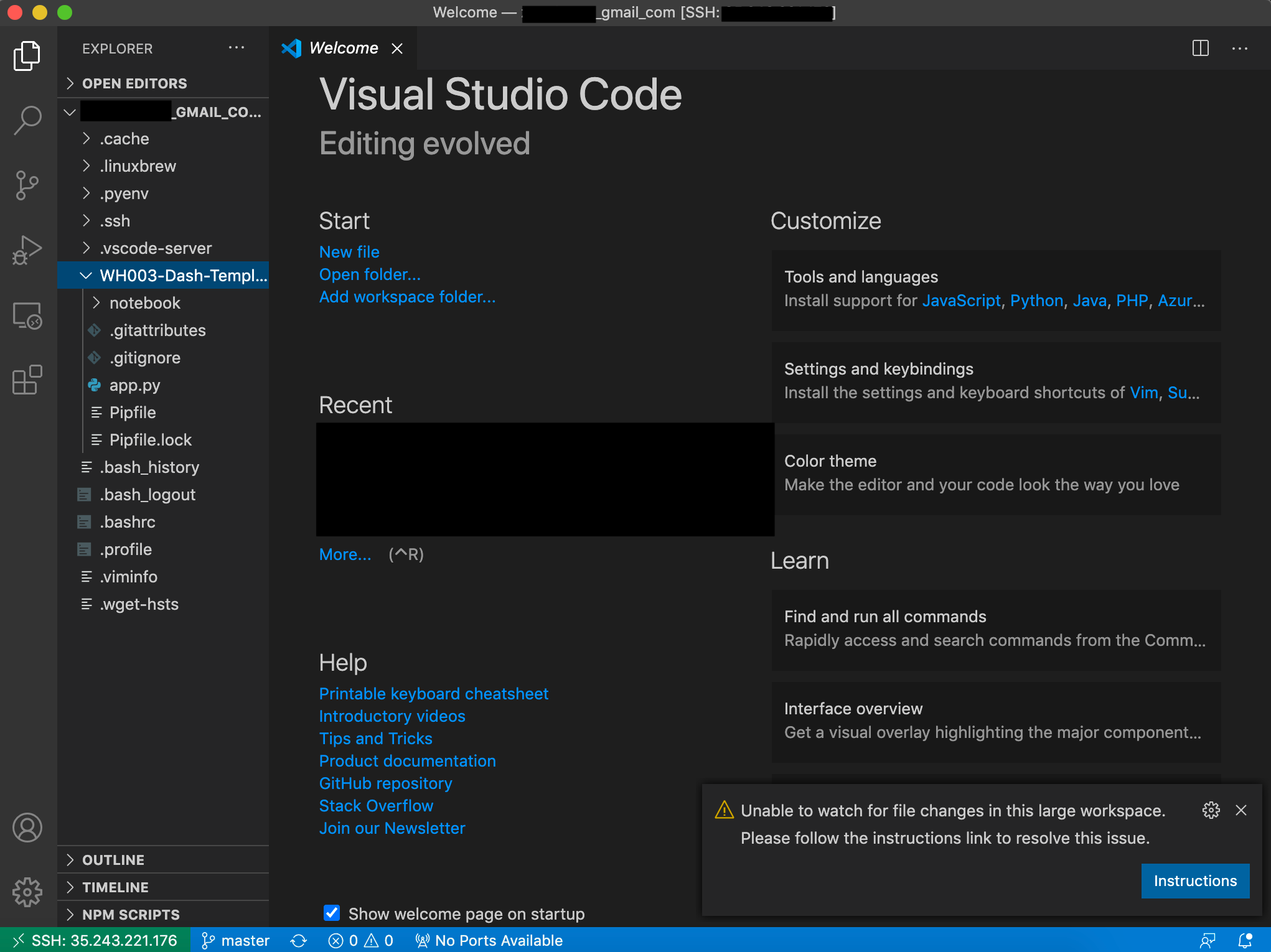
Task: Expand the notebook folder
Action: (163, 303)
